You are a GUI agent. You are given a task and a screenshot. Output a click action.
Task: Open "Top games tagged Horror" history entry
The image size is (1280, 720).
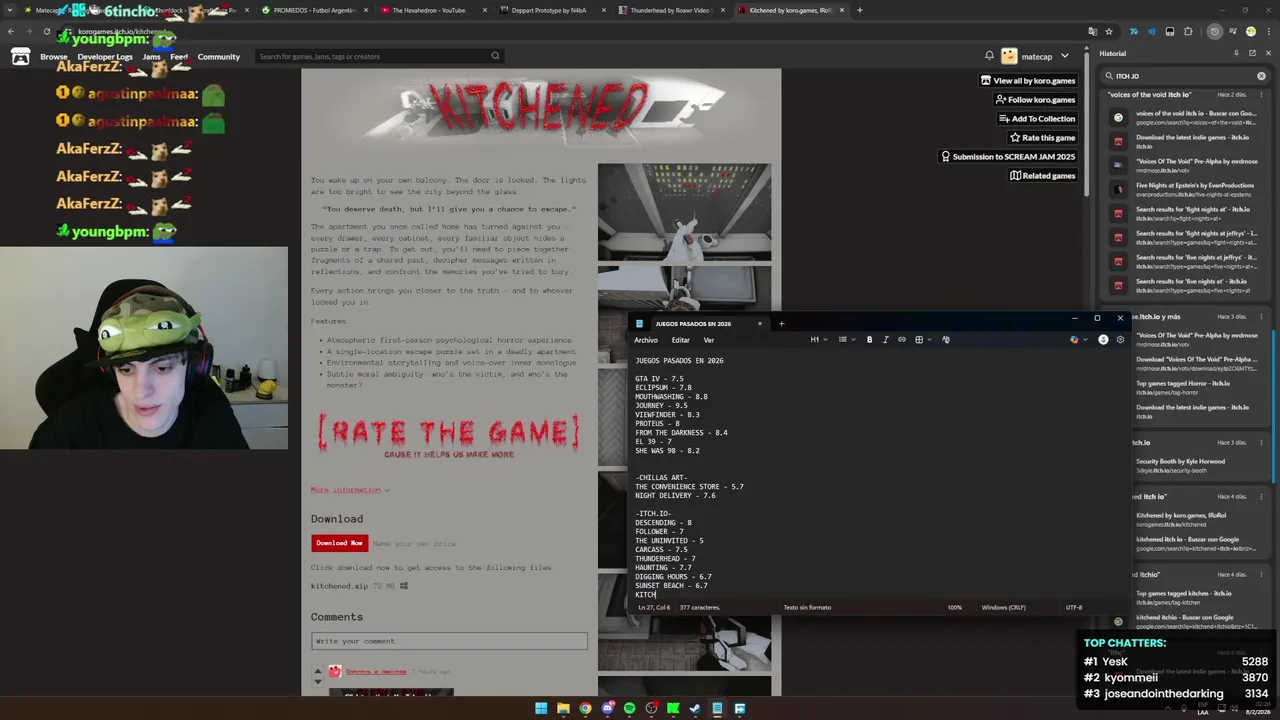pyautogui.click(x=1185, y=387)
